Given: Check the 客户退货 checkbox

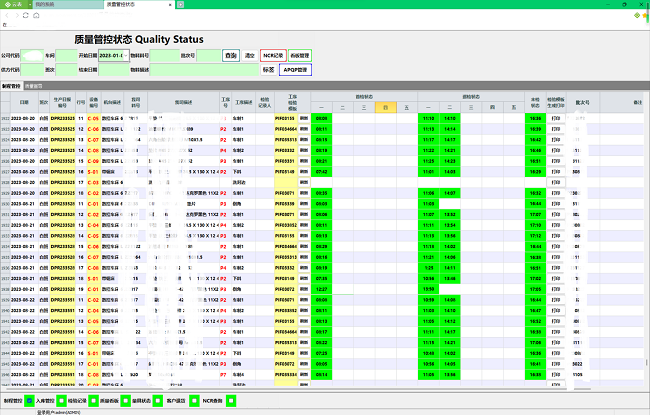Looking at the screenshot, I should 194,401.
